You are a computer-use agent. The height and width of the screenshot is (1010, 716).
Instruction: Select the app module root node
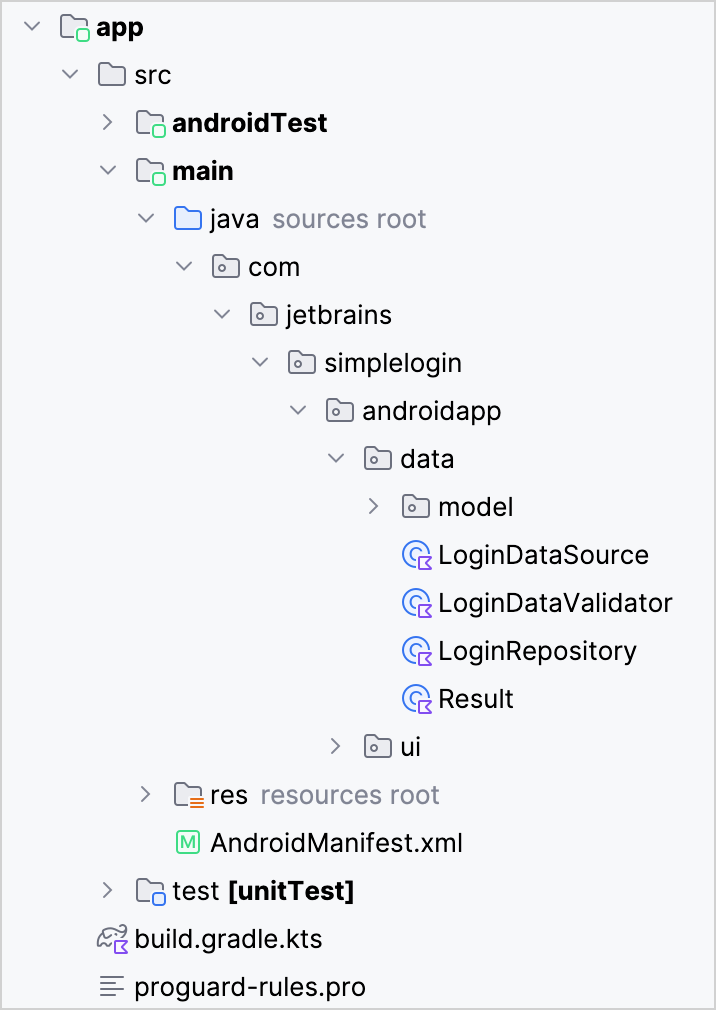point(118,26)
